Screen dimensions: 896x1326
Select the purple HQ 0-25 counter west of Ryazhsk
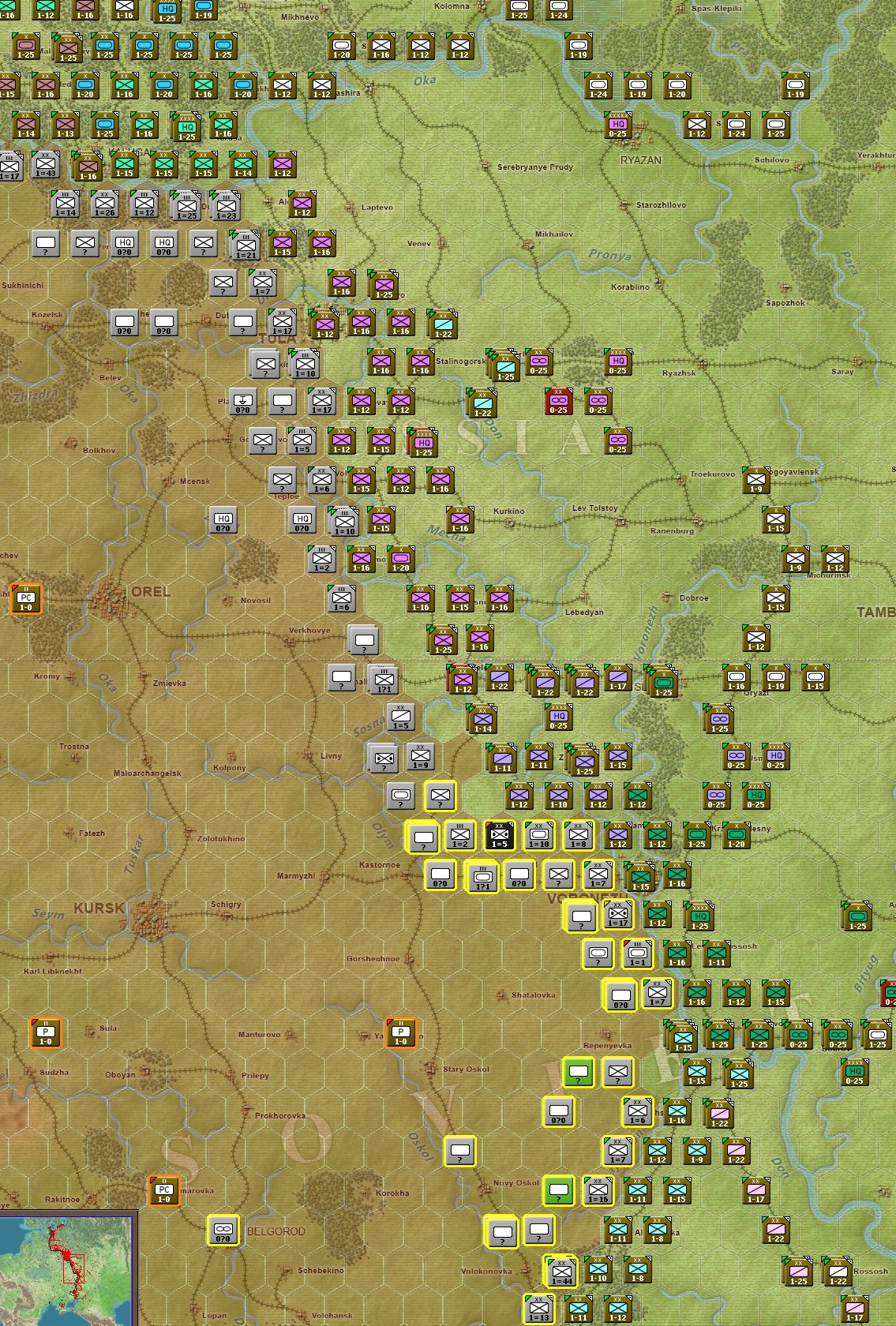coord(617,361)
